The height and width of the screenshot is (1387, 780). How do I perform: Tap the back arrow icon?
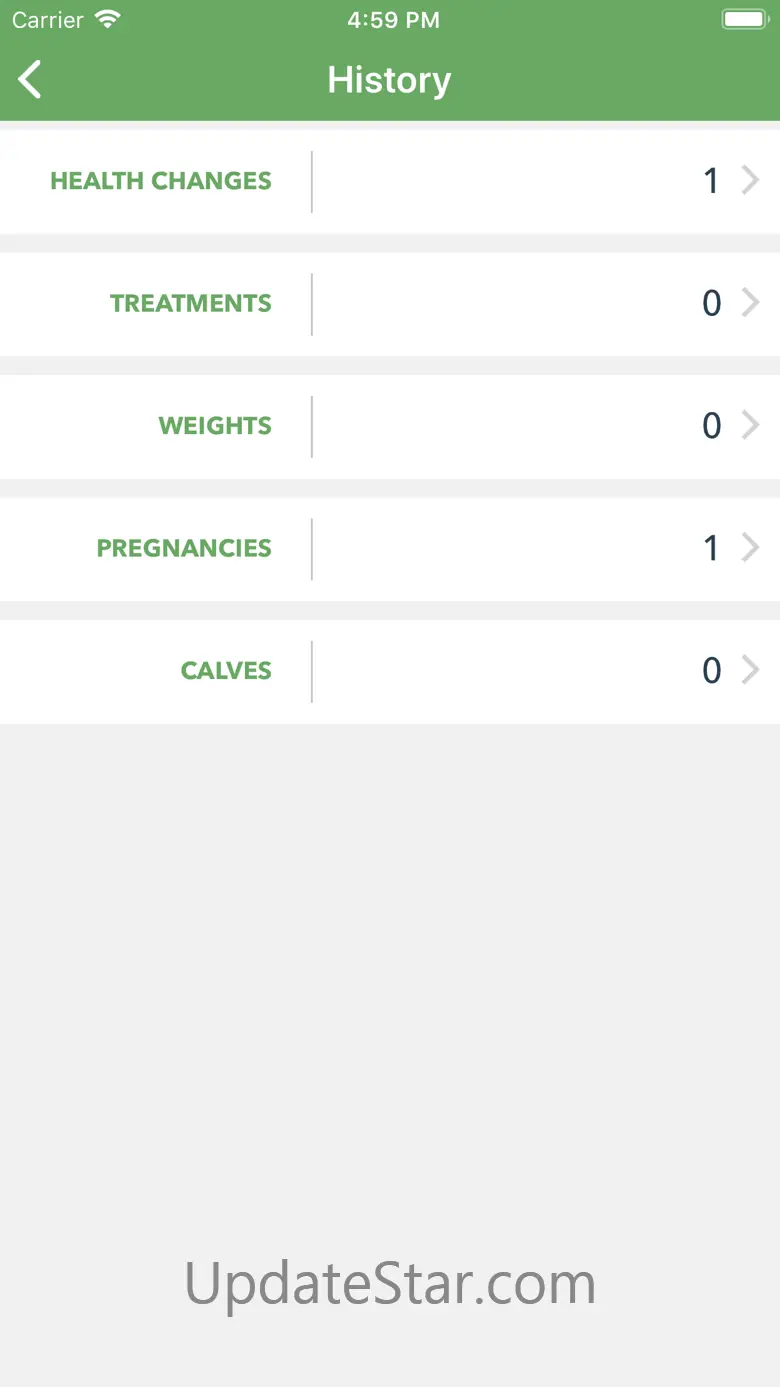[31, 80]
